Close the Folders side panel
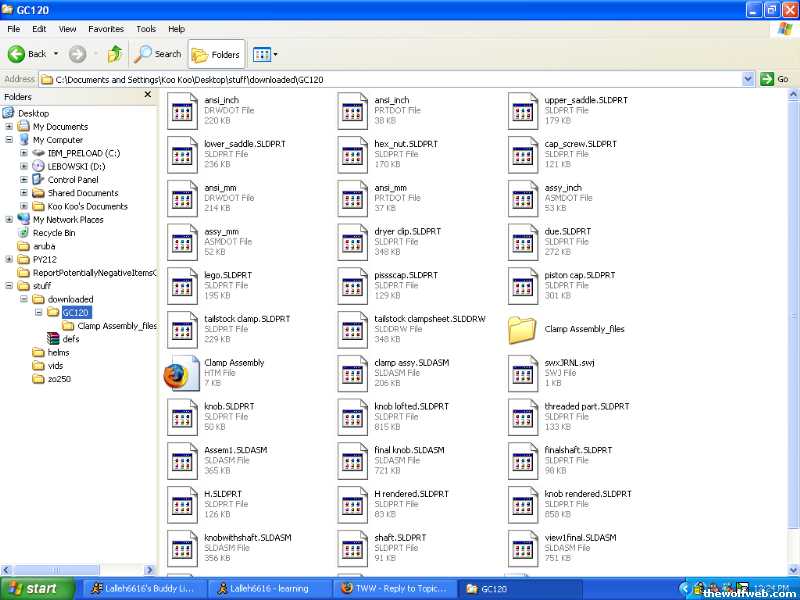The width and height of the screenshot is (800, 600). coord(148,95)
